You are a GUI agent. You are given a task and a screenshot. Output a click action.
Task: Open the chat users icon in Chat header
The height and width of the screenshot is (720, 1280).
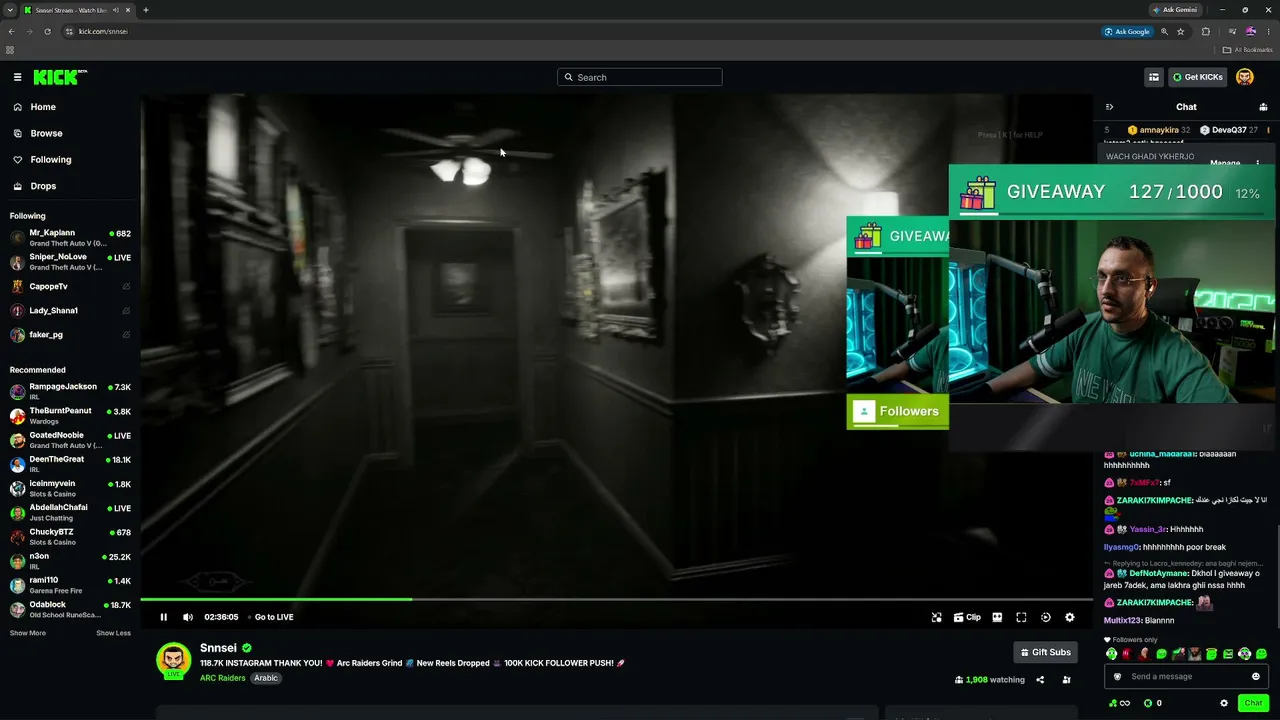tap(1263, 107)
